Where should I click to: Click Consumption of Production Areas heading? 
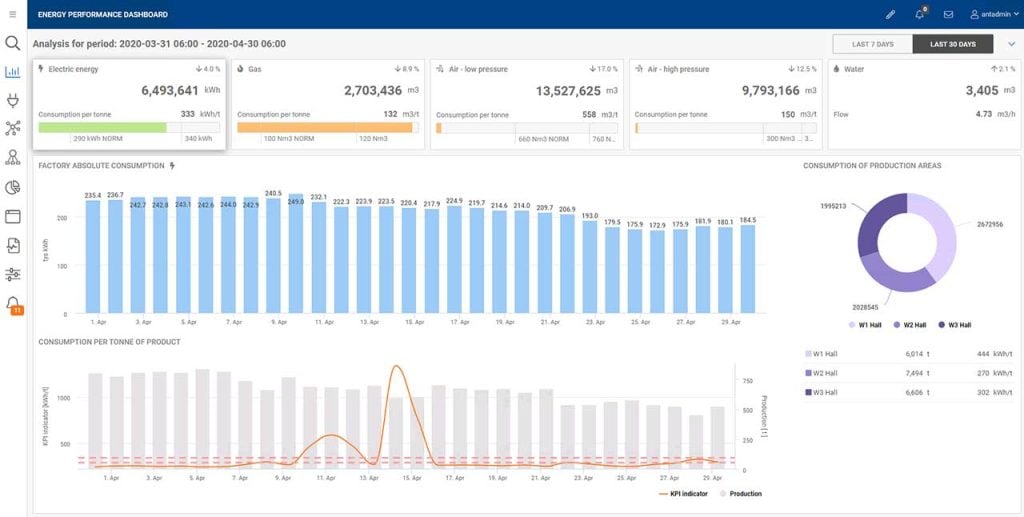pos(872,166)
